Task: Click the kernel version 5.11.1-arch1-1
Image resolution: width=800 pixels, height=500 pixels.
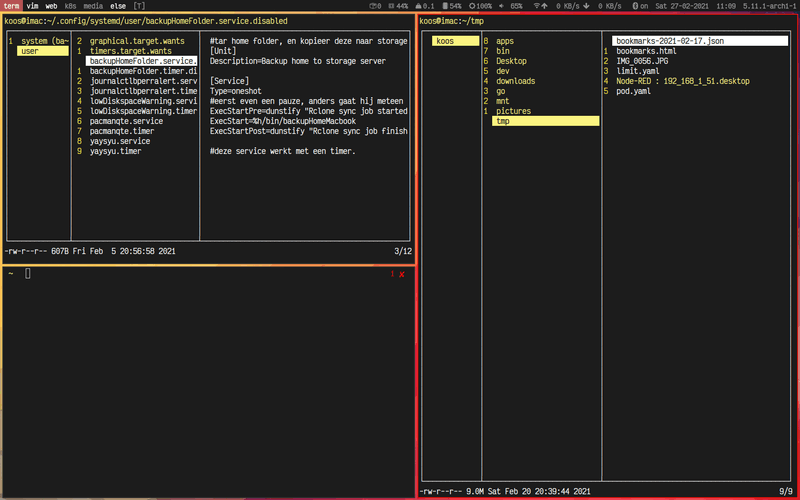Action: point(770,6)
